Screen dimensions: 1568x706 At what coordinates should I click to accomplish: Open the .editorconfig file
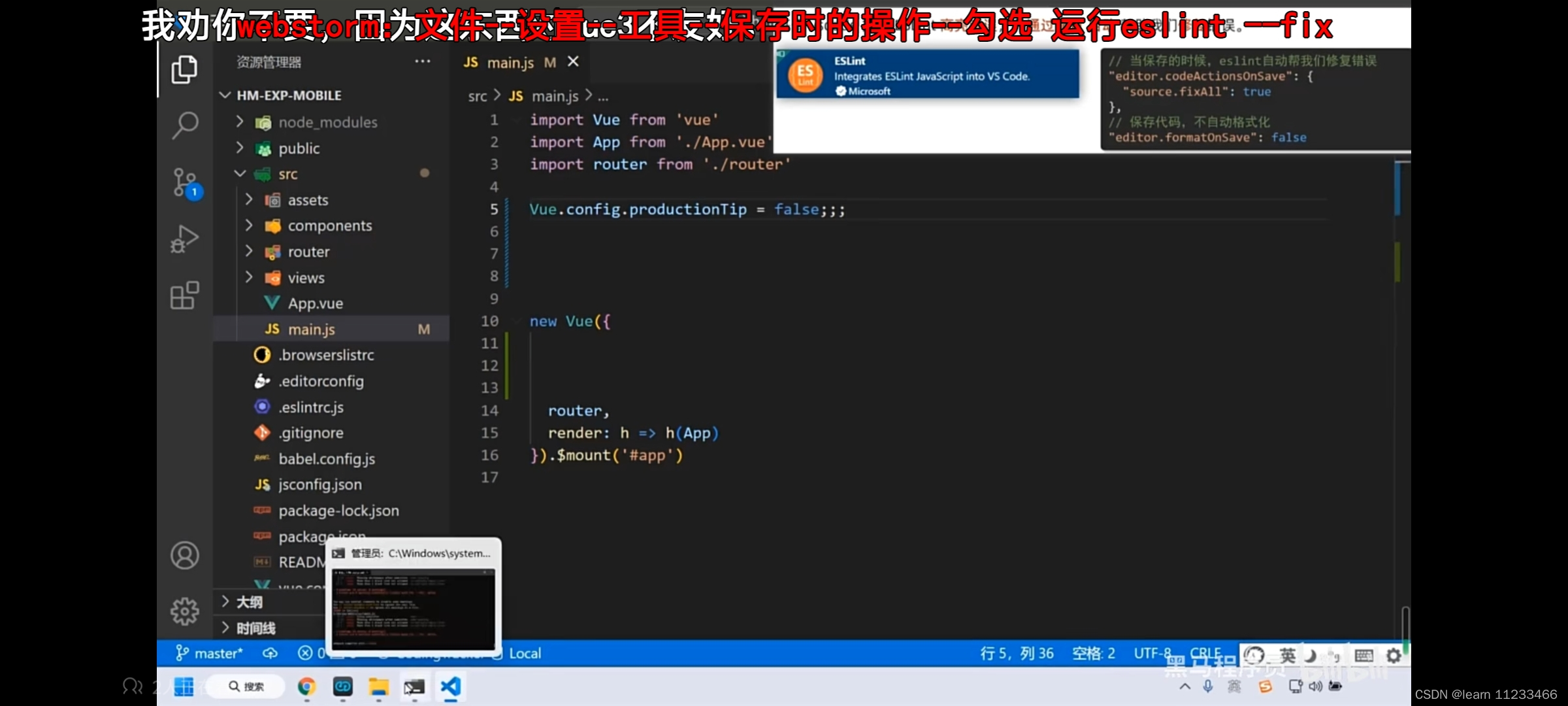pyautogui.click(x=321, y=381)
